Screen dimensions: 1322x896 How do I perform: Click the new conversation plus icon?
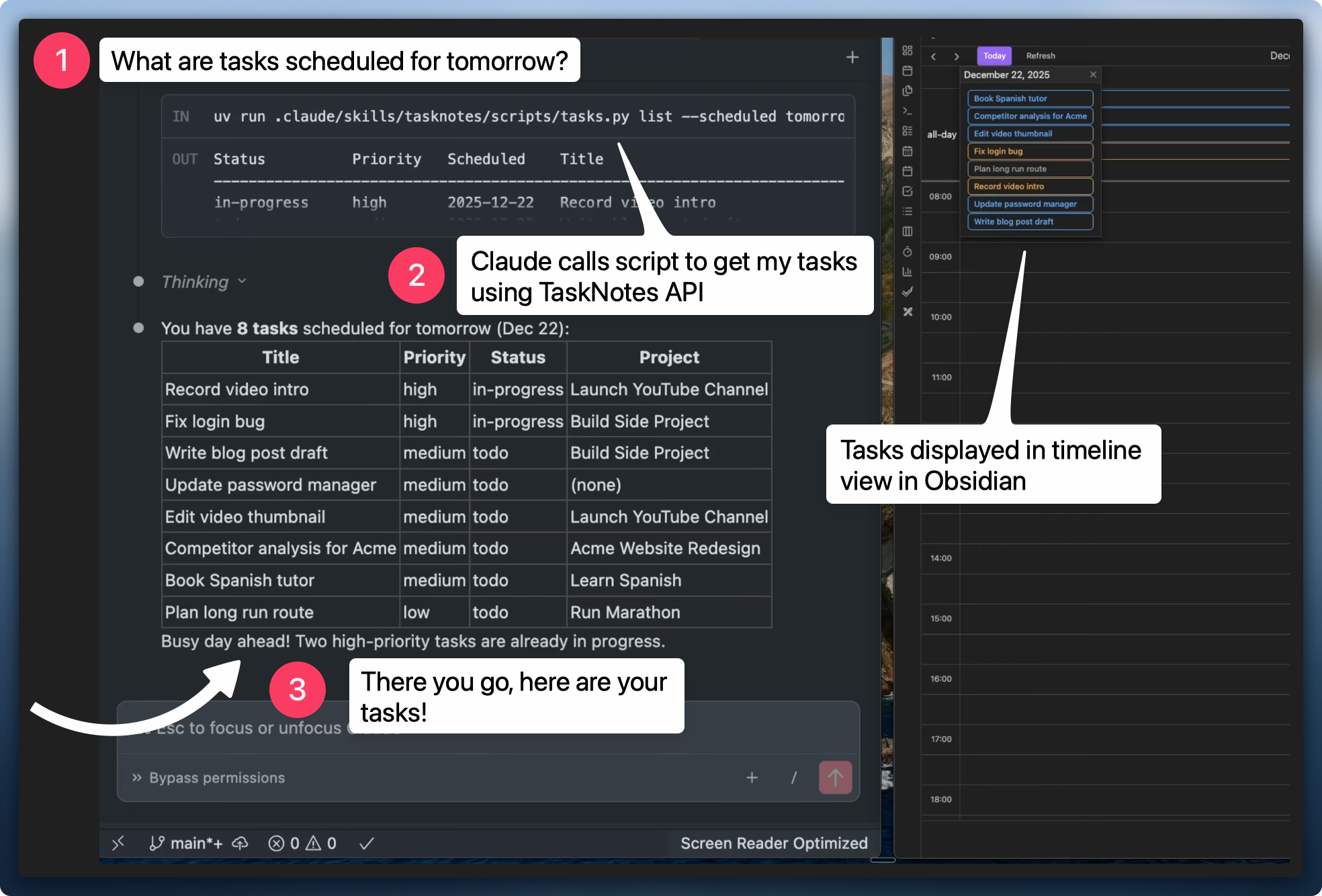(x=851, y=56)
